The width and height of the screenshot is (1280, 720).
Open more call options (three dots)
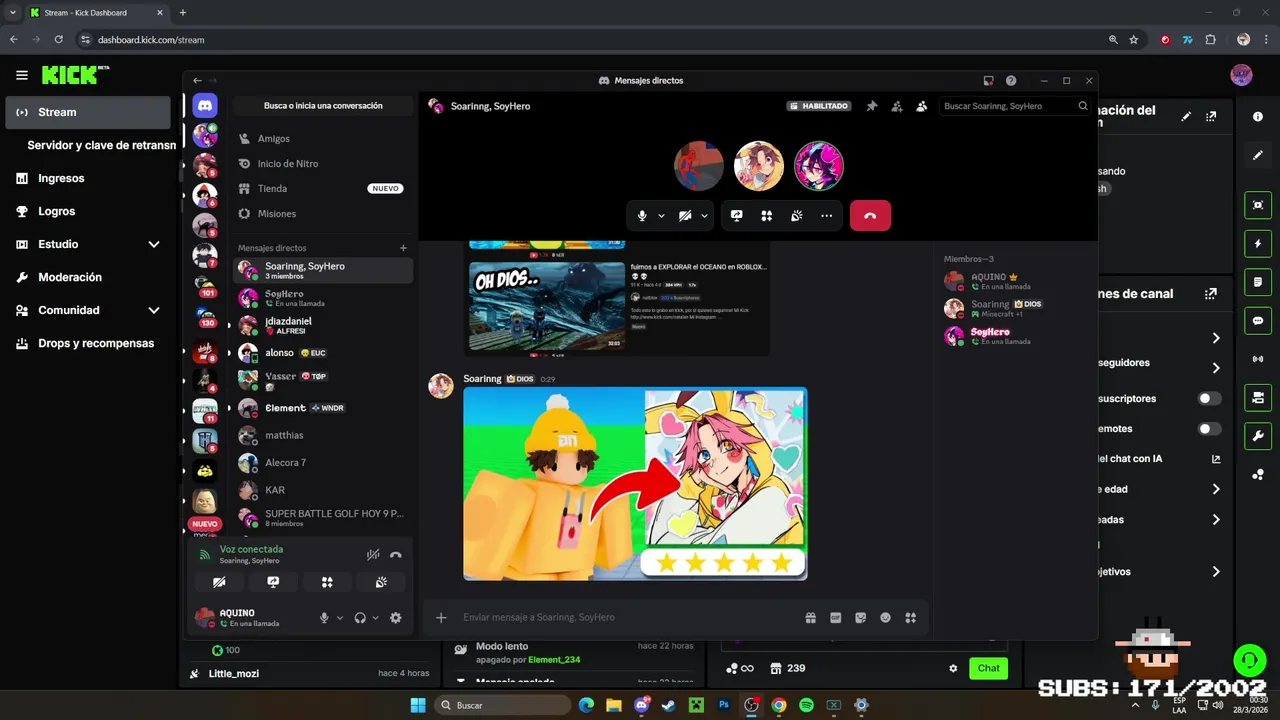point(827,215)
